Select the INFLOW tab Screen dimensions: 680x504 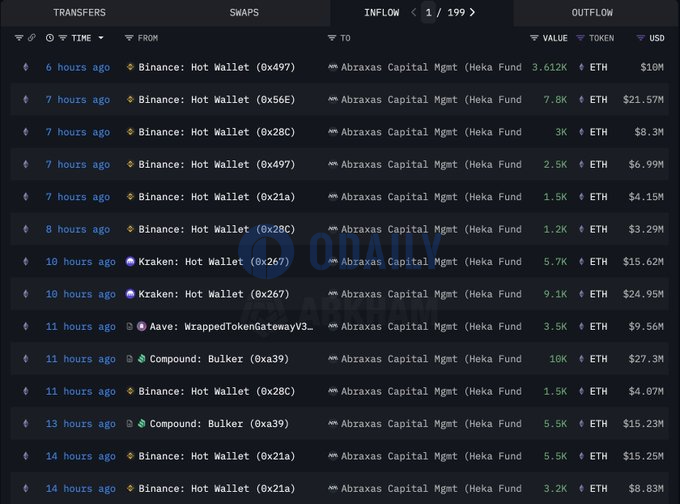point(382,13)
